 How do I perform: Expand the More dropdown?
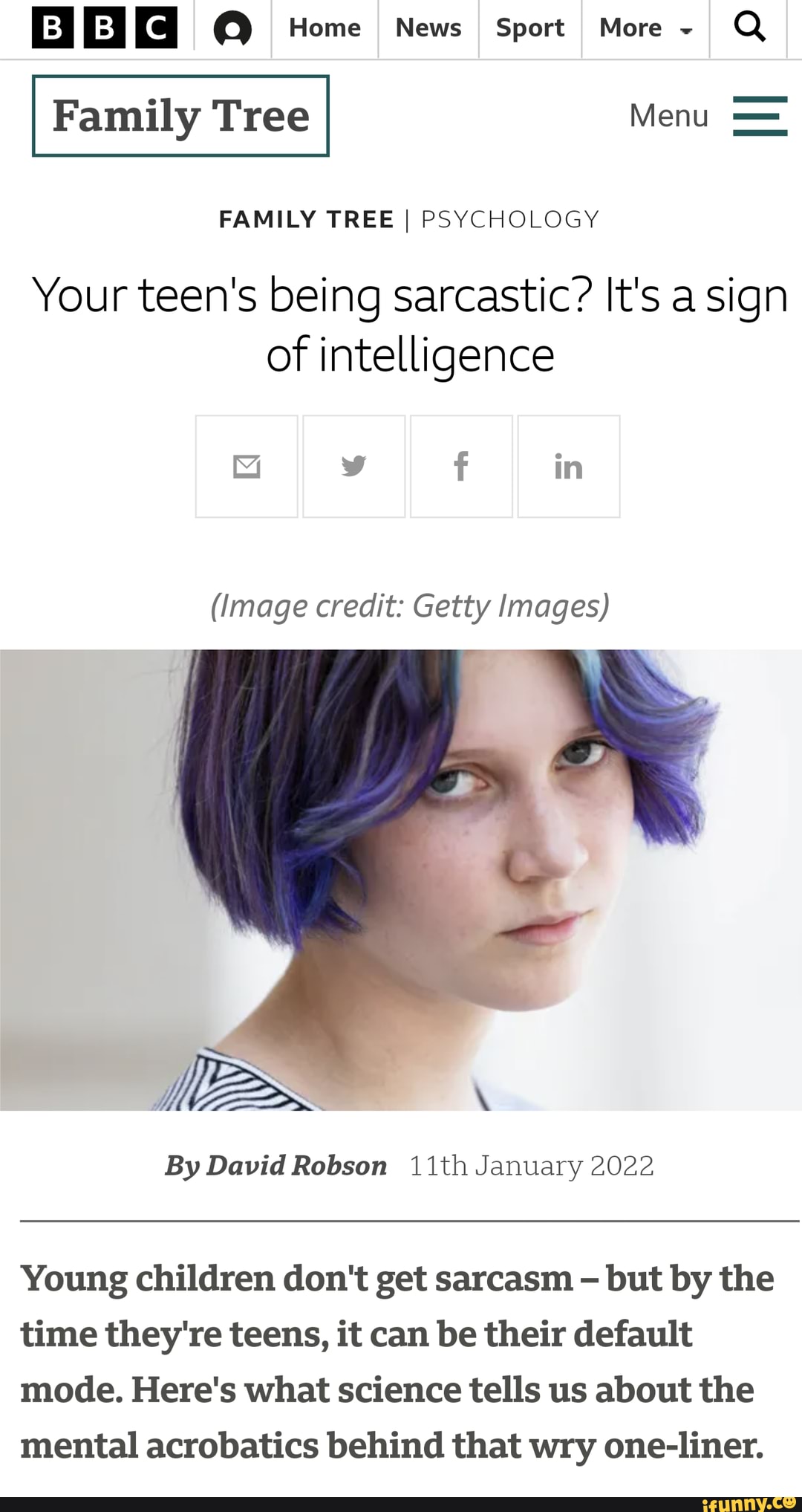pos(645,28)
